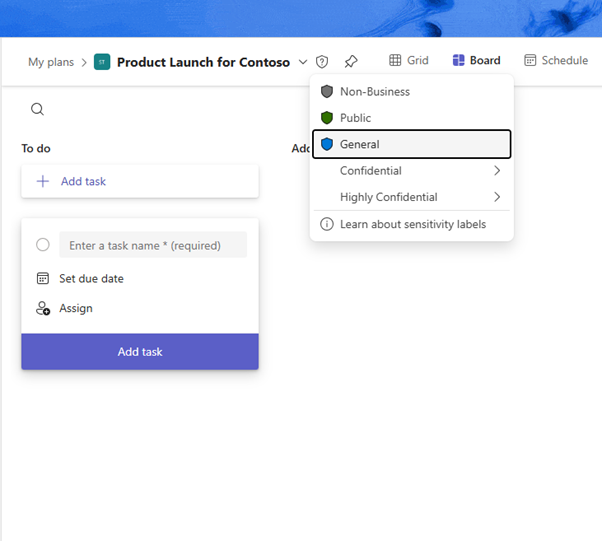Pin the plan with the pushpin icon
Screen dimensions: 602x541
coord(351,61)
